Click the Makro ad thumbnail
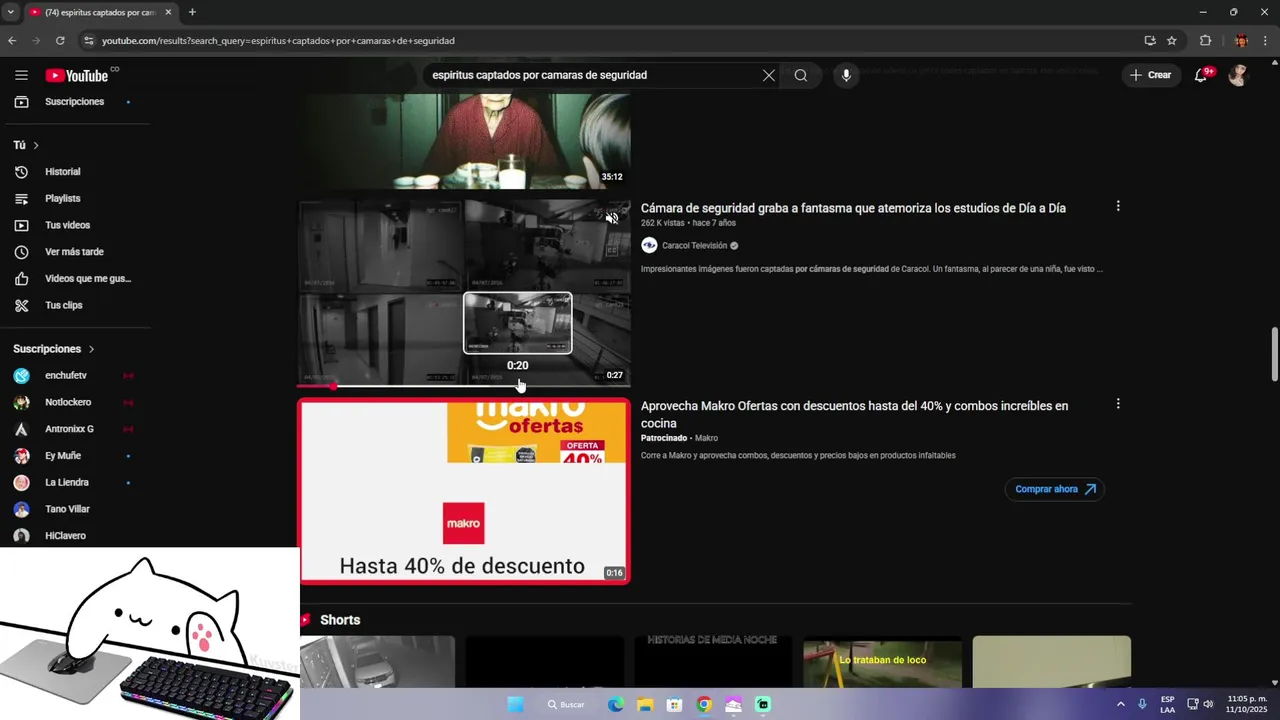 pos(465,491)
